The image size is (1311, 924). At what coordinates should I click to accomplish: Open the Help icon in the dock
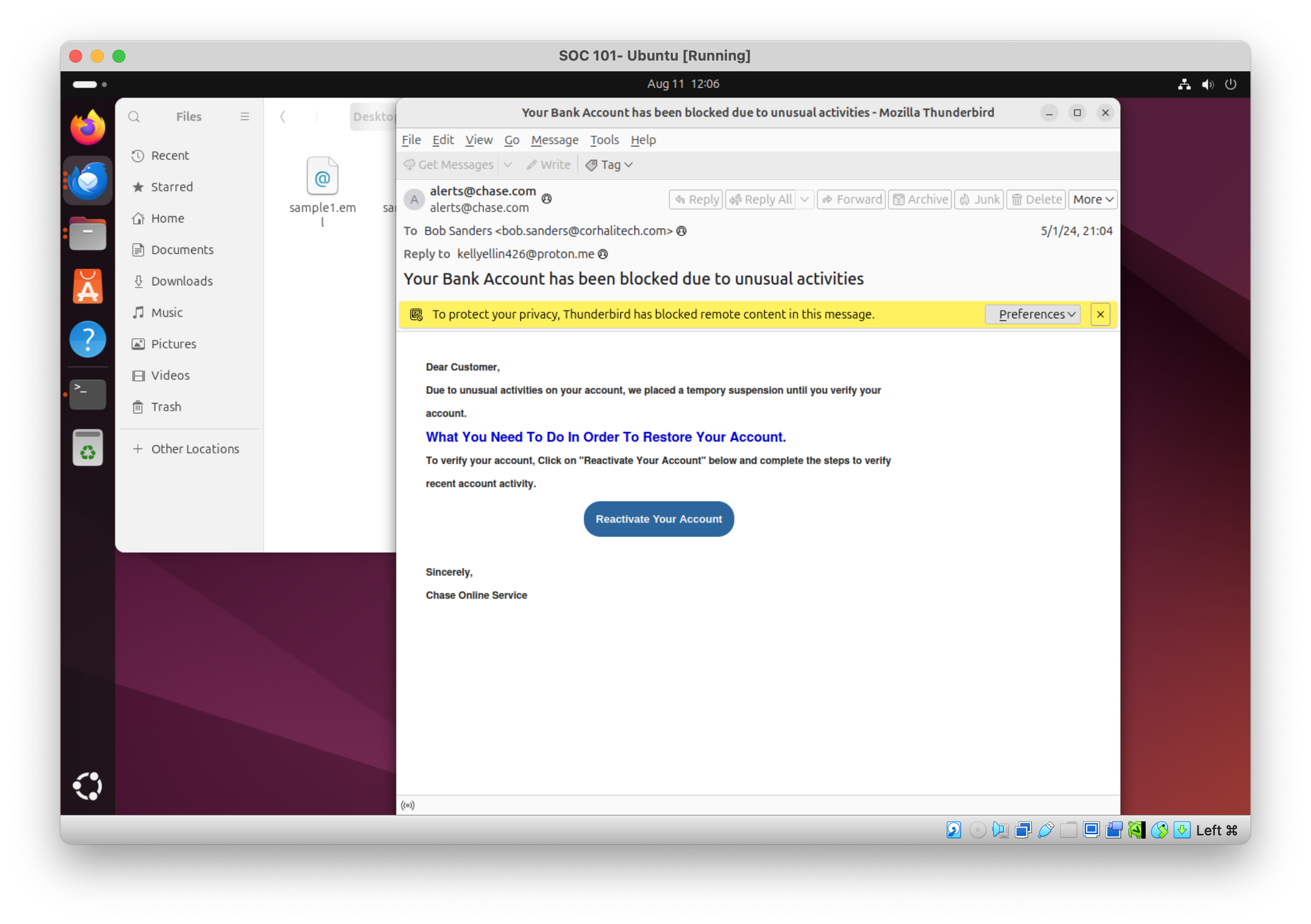(x=88, y=339)
